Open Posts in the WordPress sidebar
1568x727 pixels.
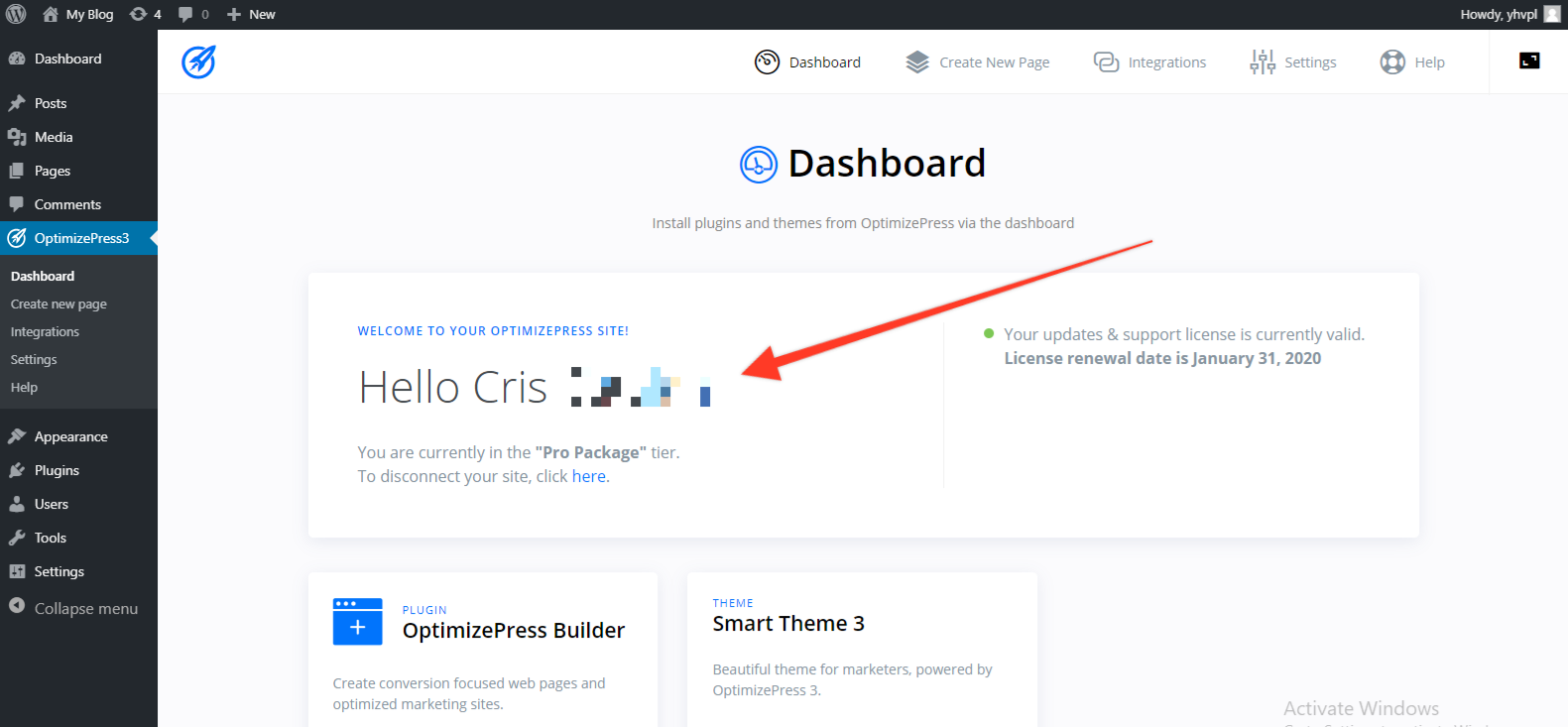(x=51, y=103)
